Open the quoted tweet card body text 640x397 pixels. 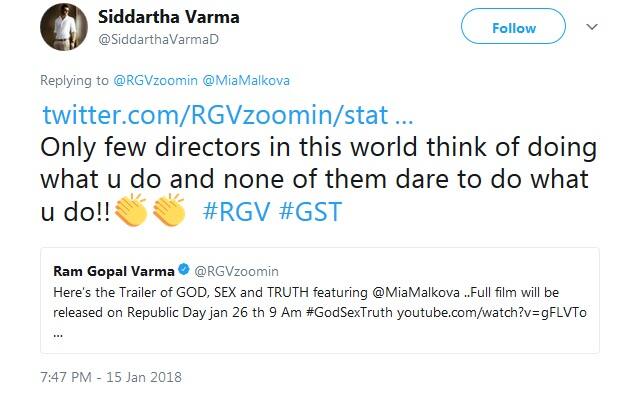point(320,313)
